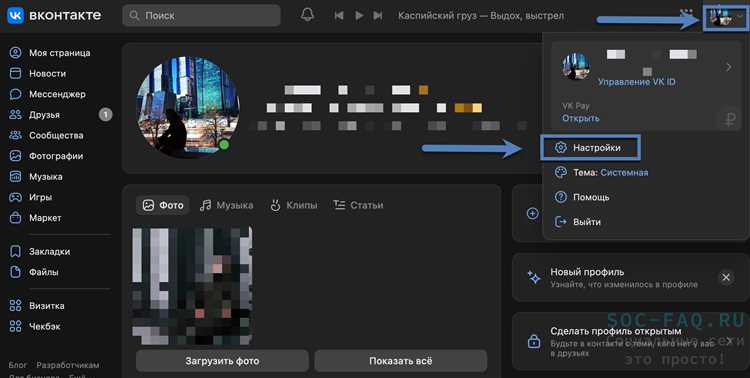Viewport: 750px width, 378px height.
Task: Select the Клипы tab
Action: pos(293,205)
